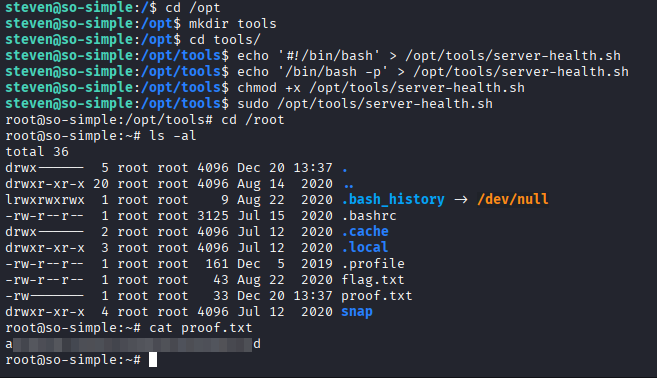
Task: Click the terminal cursor at the last prompt
Action: point(153,360)
